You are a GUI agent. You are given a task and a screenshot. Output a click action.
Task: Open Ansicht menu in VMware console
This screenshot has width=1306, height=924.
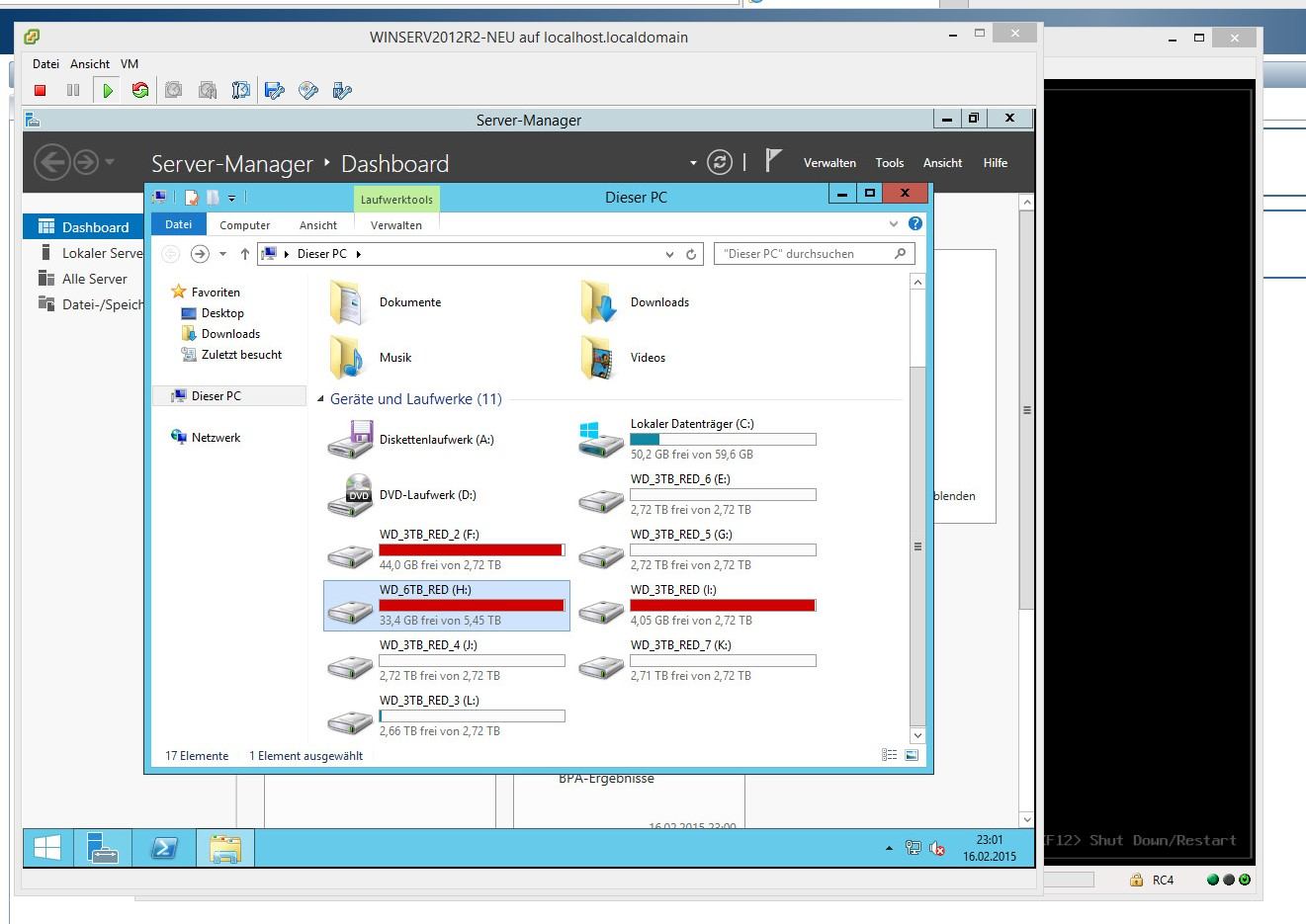pyautogui.click(x=90, y=63)
